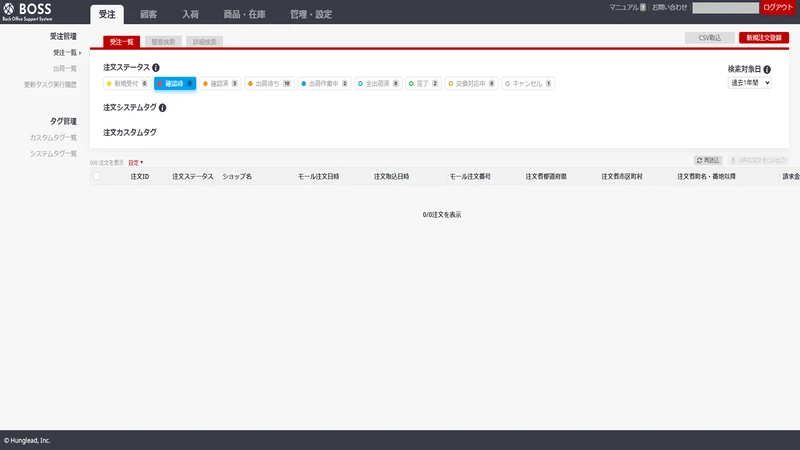Viewport: 800px width, 450px height.
Task: Click the BOSS logo icon
Action: tap(9, 9)
